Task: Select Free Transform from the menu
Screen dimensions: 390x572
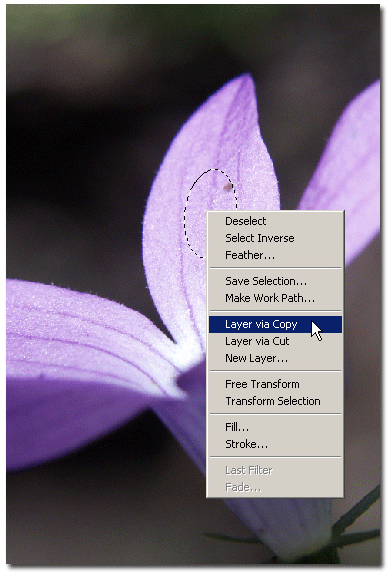Action: point(275,384)
